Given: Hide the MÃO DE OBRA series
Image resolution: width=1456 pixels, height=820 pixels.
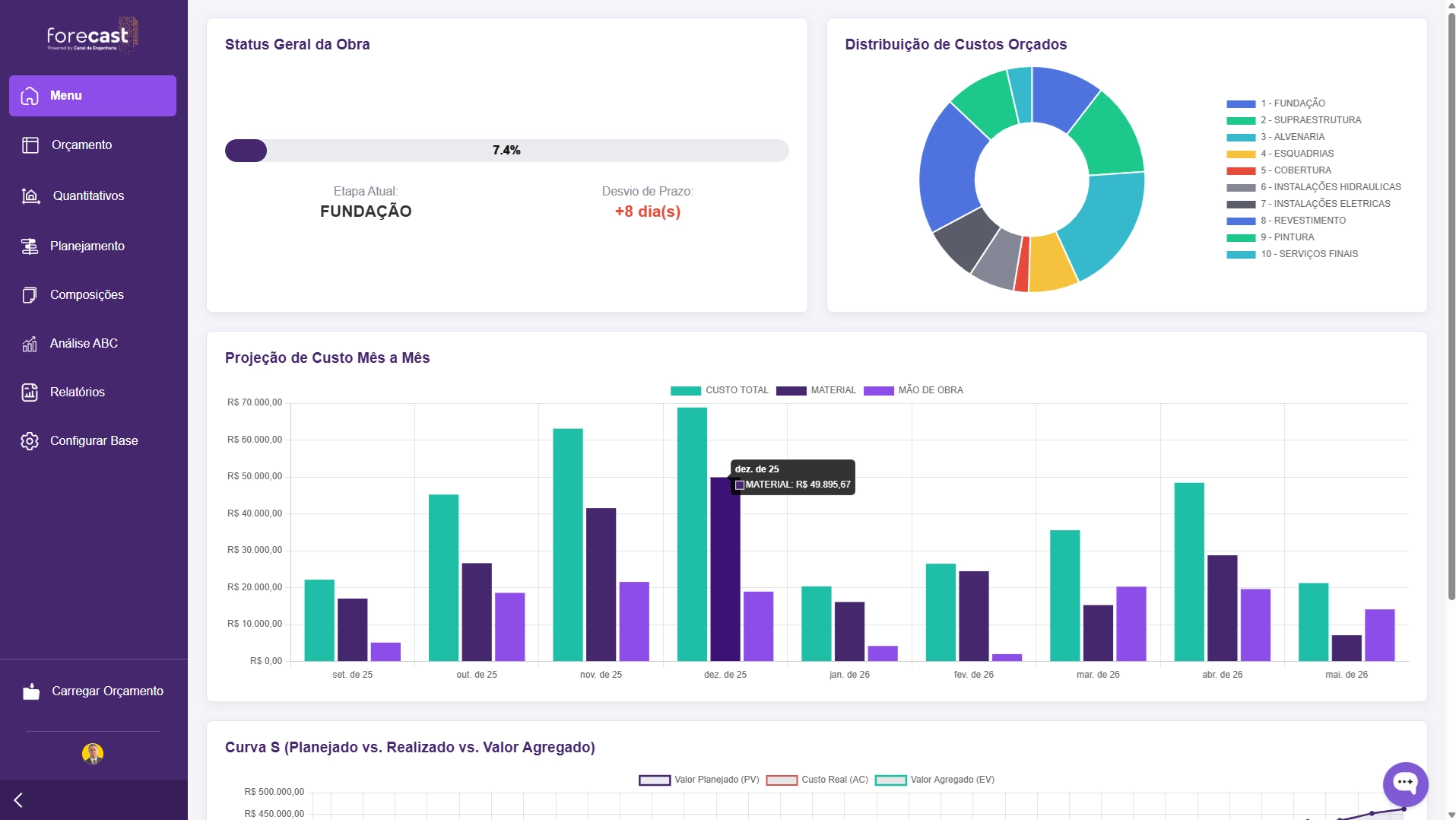Looking at the screenshot, I should tap(913, 390).
